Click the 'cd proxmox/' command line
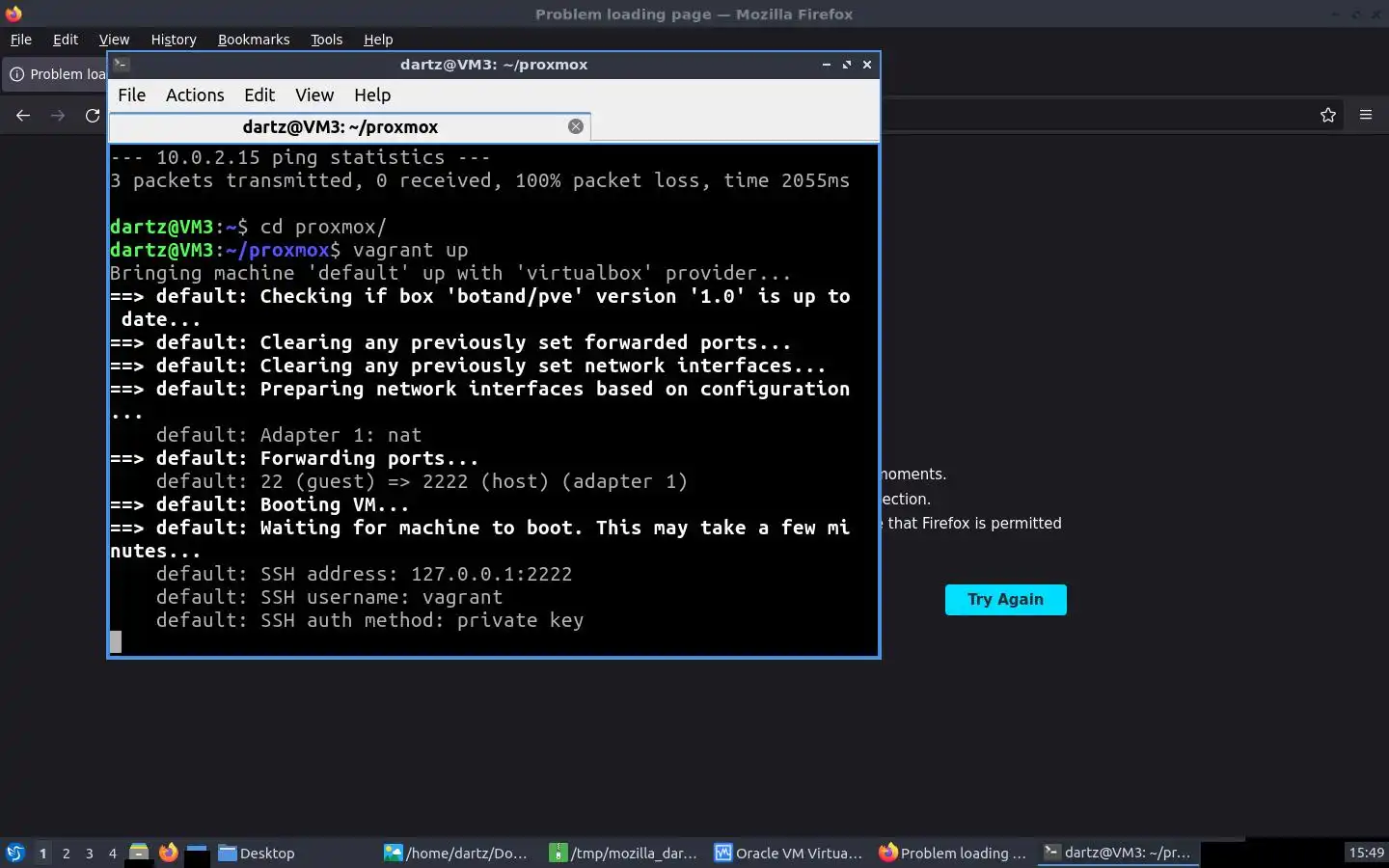1389x868 pixels. 323,227
